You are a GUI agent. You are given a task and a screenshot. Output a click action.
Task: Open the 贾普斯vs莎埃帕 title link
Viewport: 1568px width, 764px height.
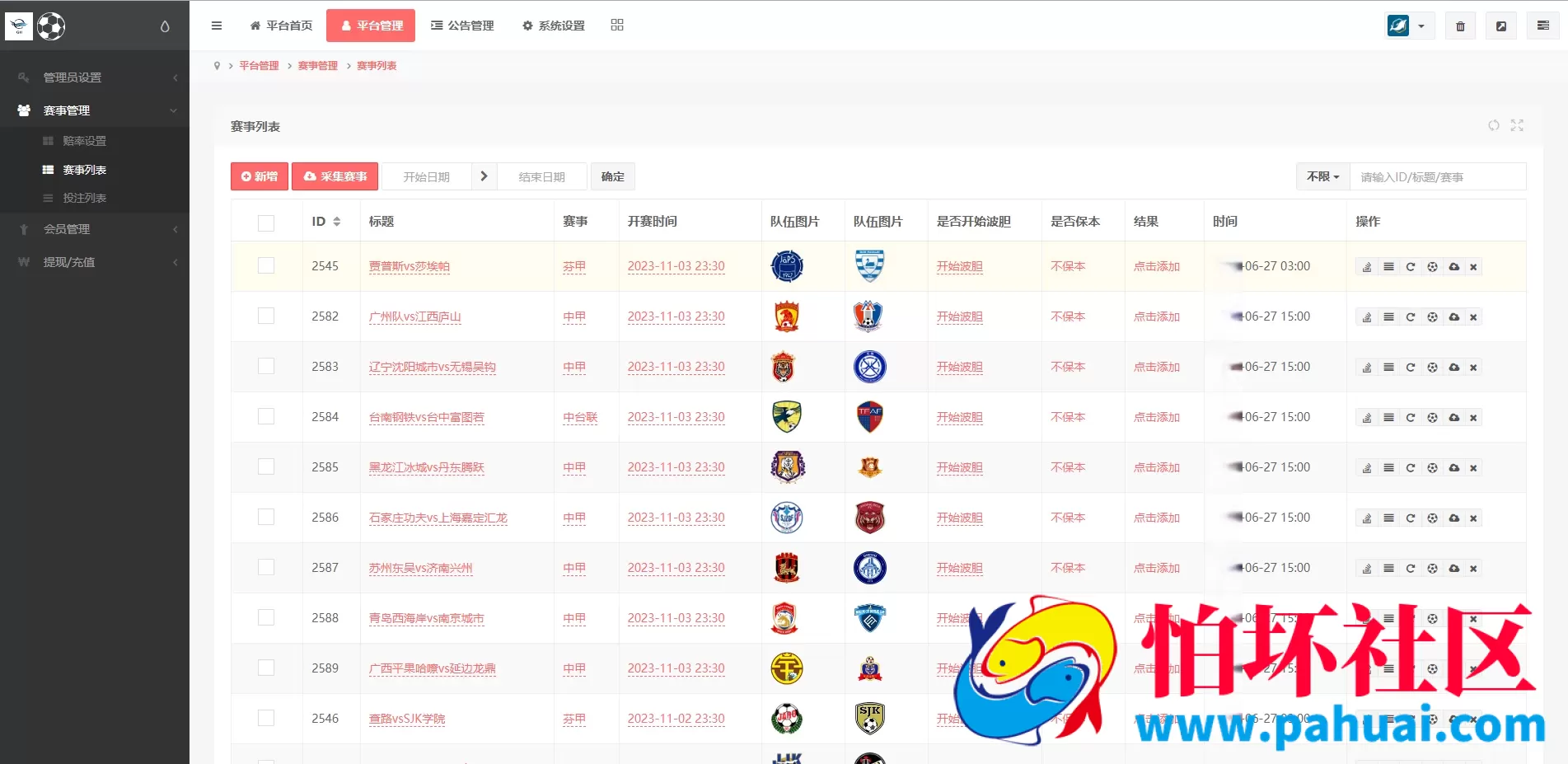click(410, 266)
